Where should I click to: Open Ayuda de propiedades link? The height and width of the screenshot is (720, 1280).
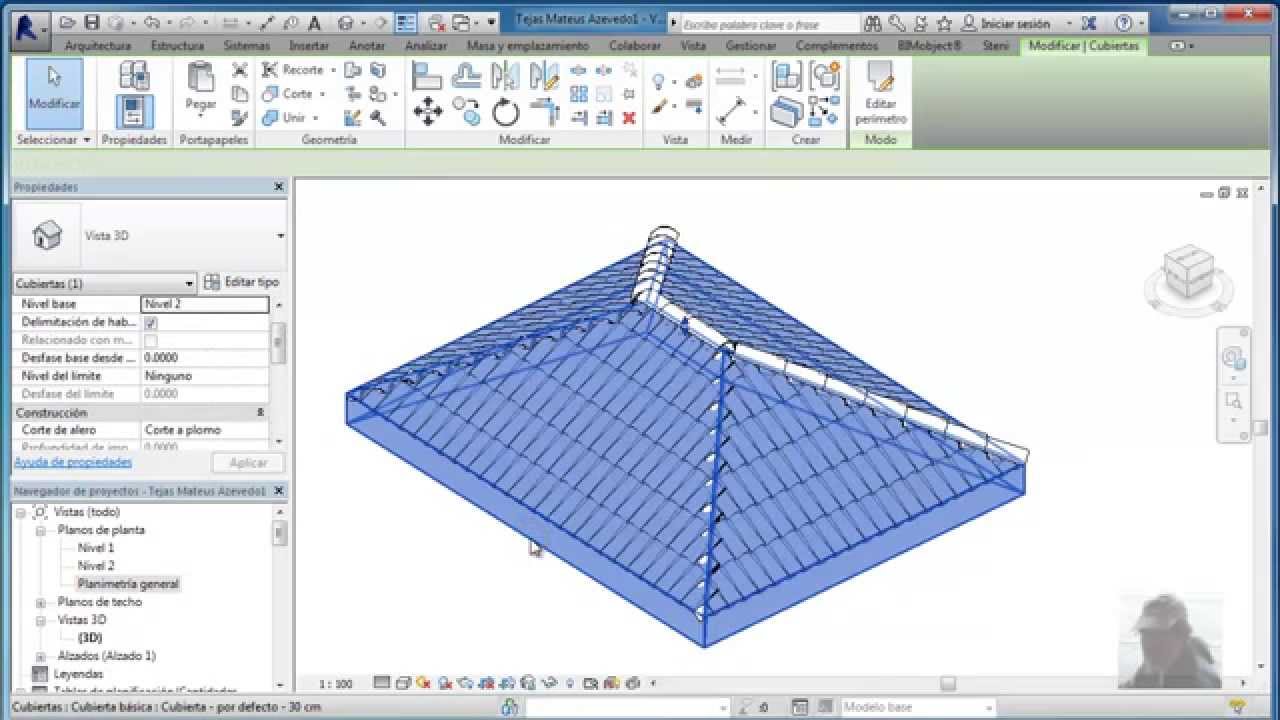[x=73, y=462]
